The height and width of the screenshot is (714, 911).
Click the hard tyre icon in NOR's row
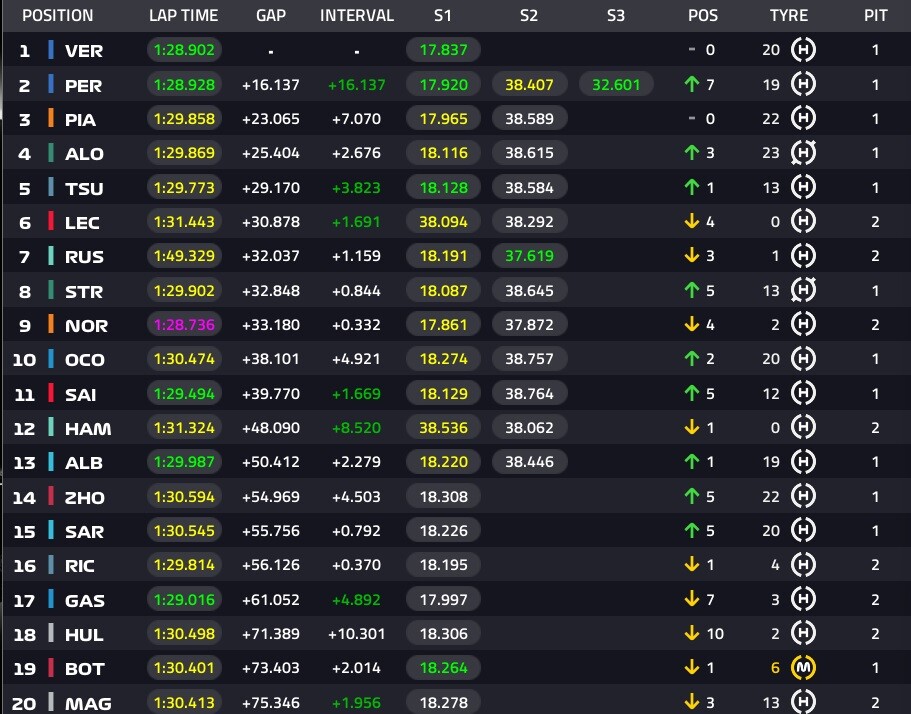pos(803,325)
